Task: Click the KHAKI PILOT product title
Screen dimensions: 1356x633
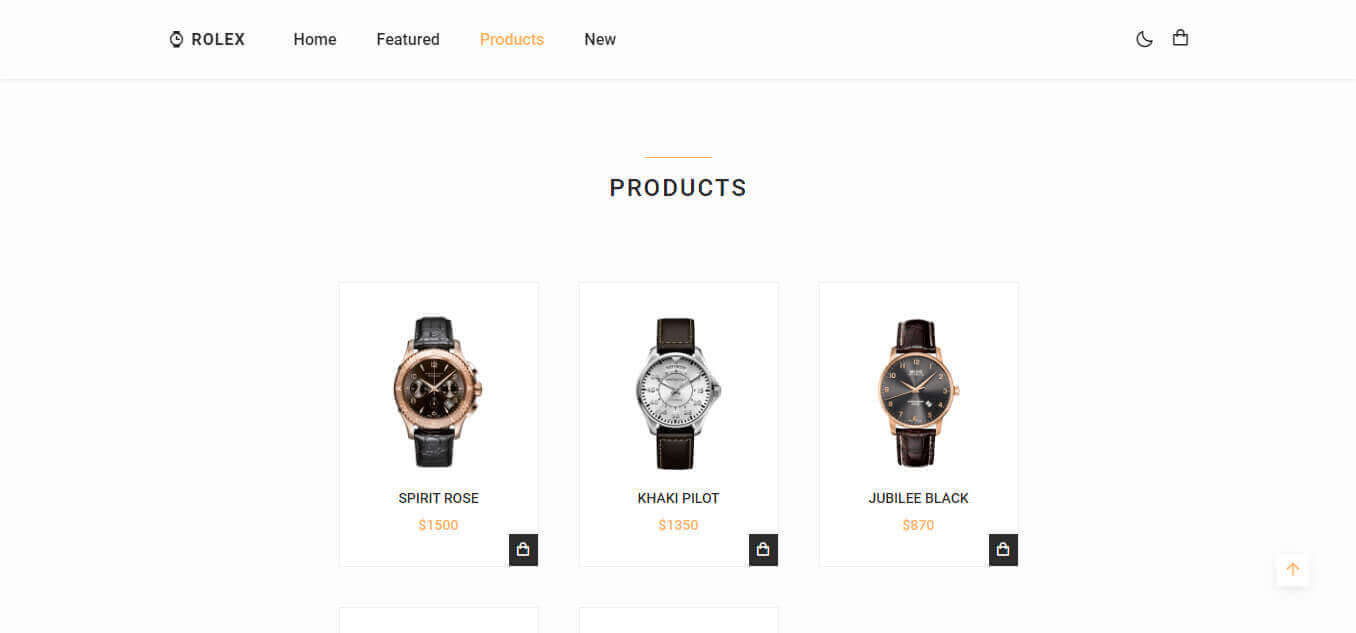Action: click(x=678, y=498)
